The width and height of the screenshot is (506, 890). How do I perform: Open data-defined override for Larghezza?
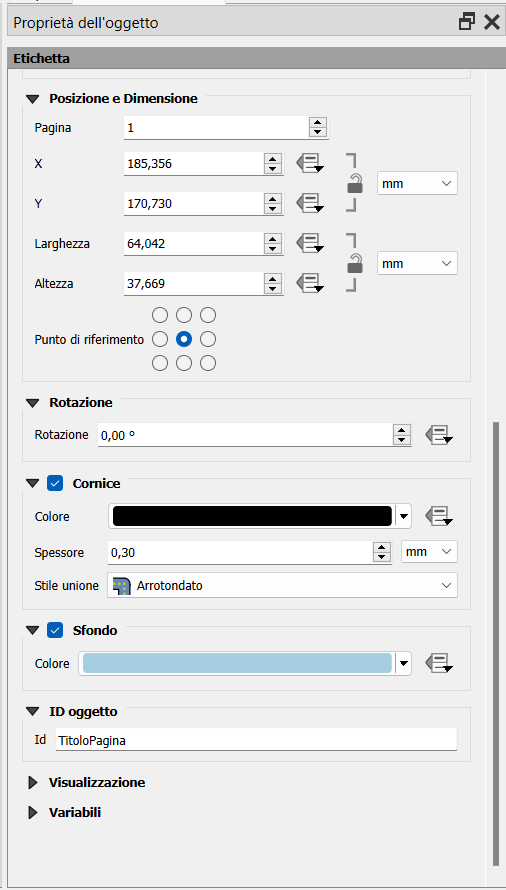click(x=310, y=244)
